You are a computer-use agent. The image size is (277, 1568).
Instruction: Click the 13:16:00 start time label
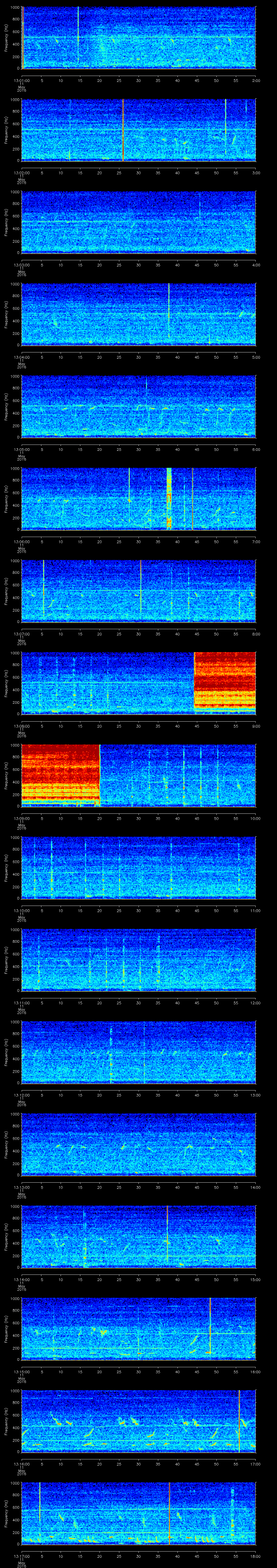tap(21, 1464)
